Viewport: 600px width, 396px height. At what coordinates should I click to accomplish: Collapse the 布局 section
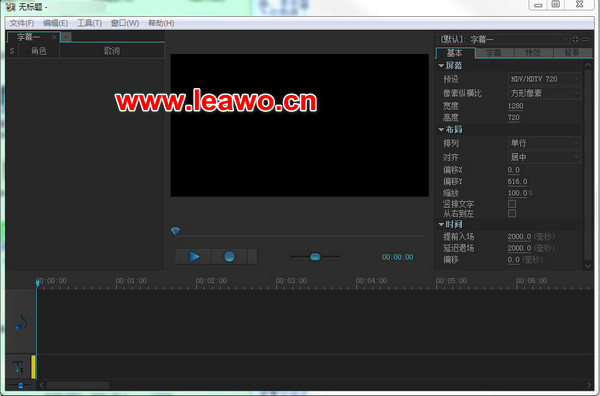[x=441, y=130]
